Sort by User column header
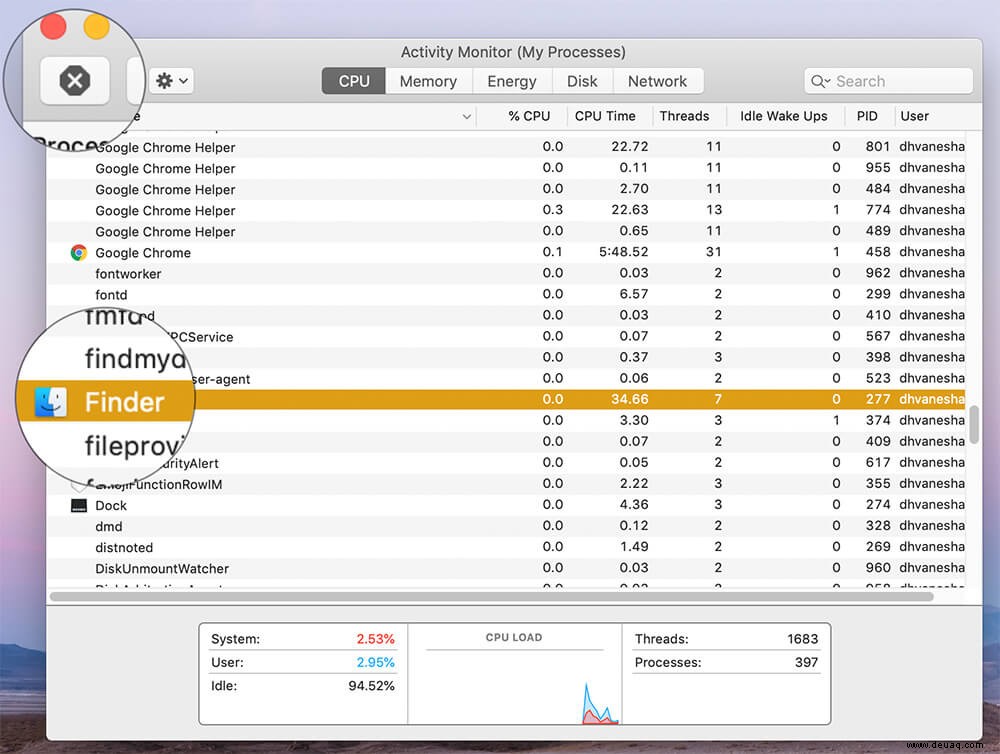Screen dimensions: 1000x754 [915, 116]
